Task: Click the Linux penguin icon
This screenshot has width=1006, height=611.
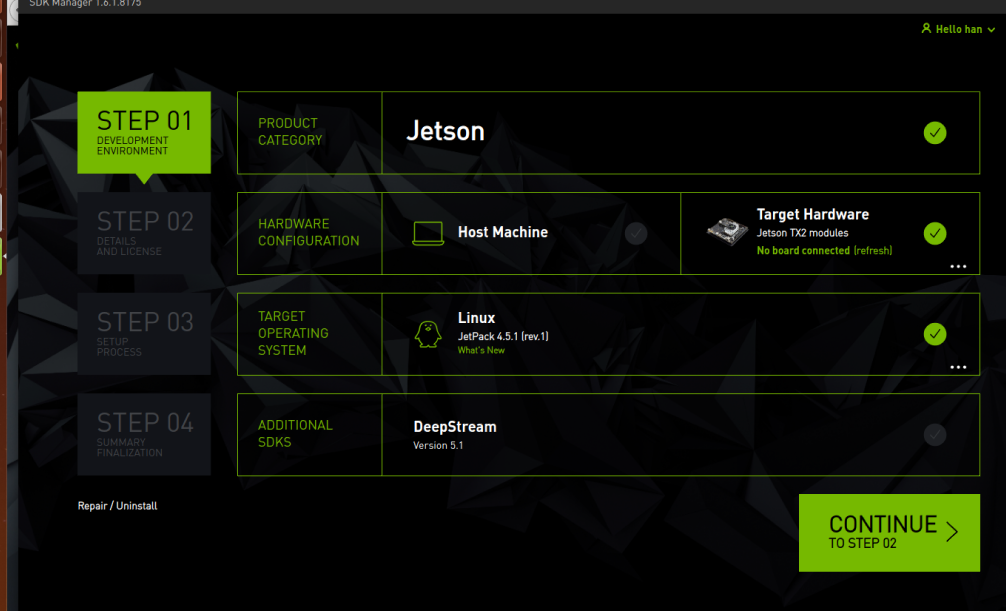Action: pos(428,334)
